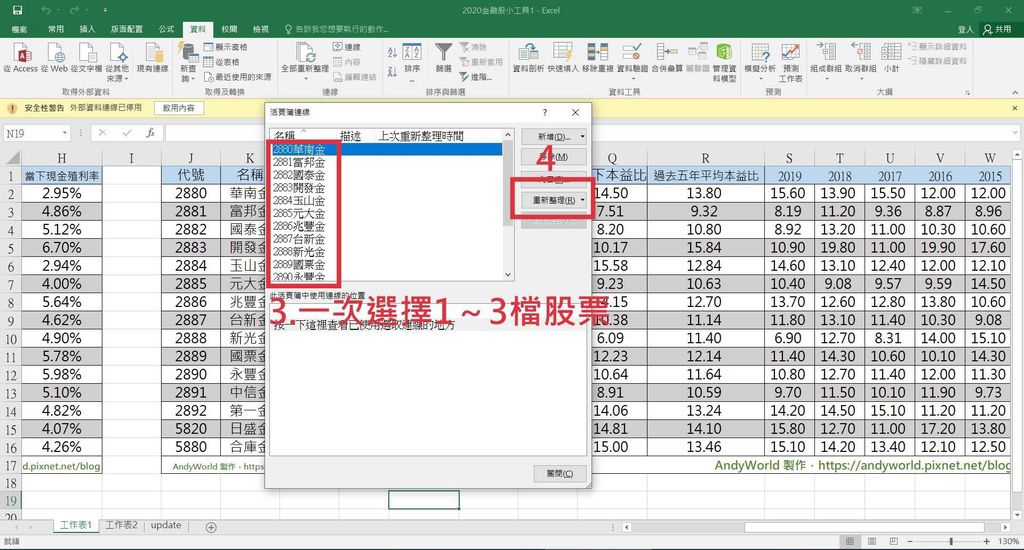Viewport: 1024px width, 550px height.
Task: Switch to page break preview in status bar
Action: 893,542
